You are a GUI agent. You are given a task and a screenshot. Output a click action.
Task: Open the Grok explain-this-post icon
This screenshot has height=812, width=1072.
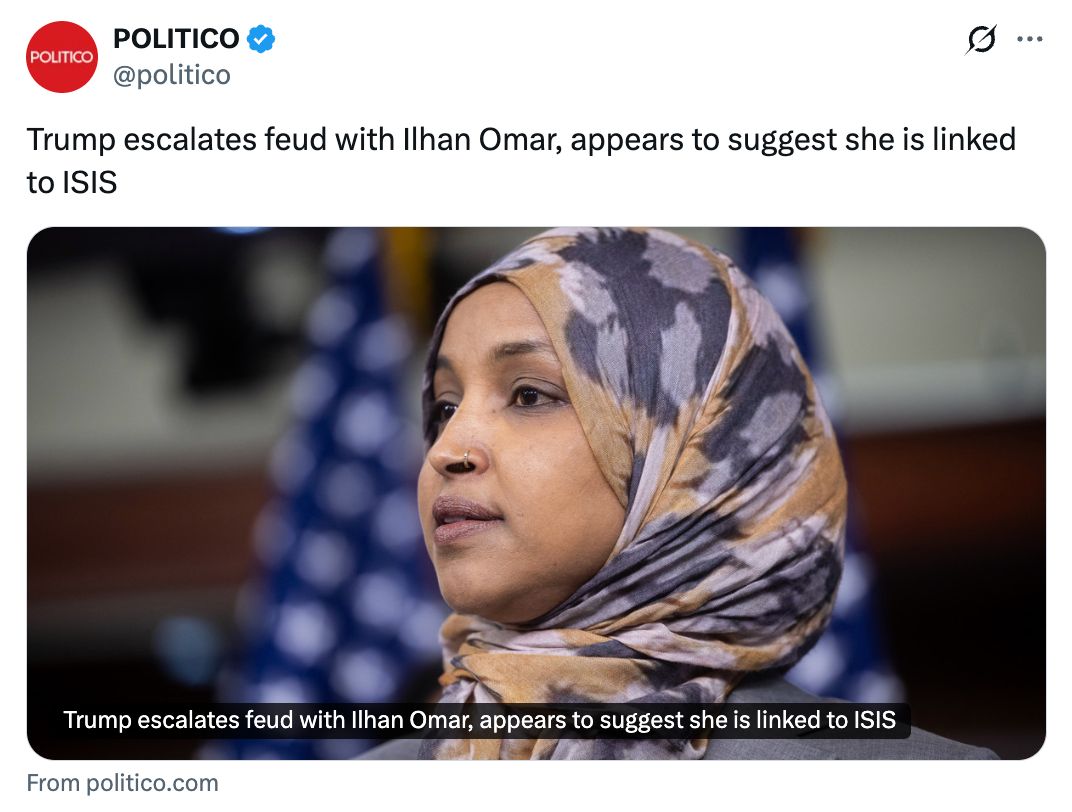pyautogui.click(x=980, y=39)
